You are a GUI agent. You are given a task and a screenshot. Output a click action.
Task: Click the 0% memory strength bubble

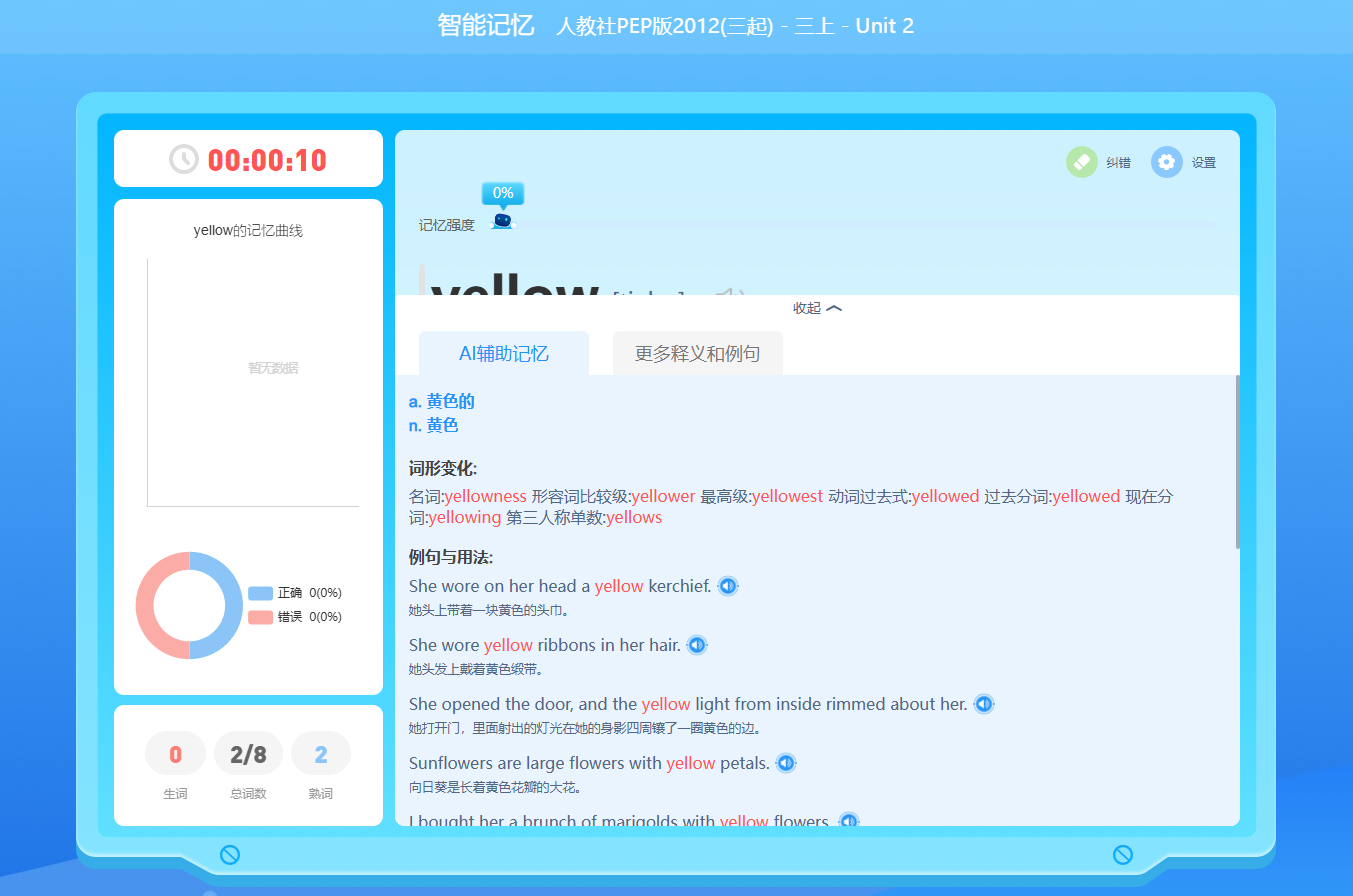click(503, 193)
